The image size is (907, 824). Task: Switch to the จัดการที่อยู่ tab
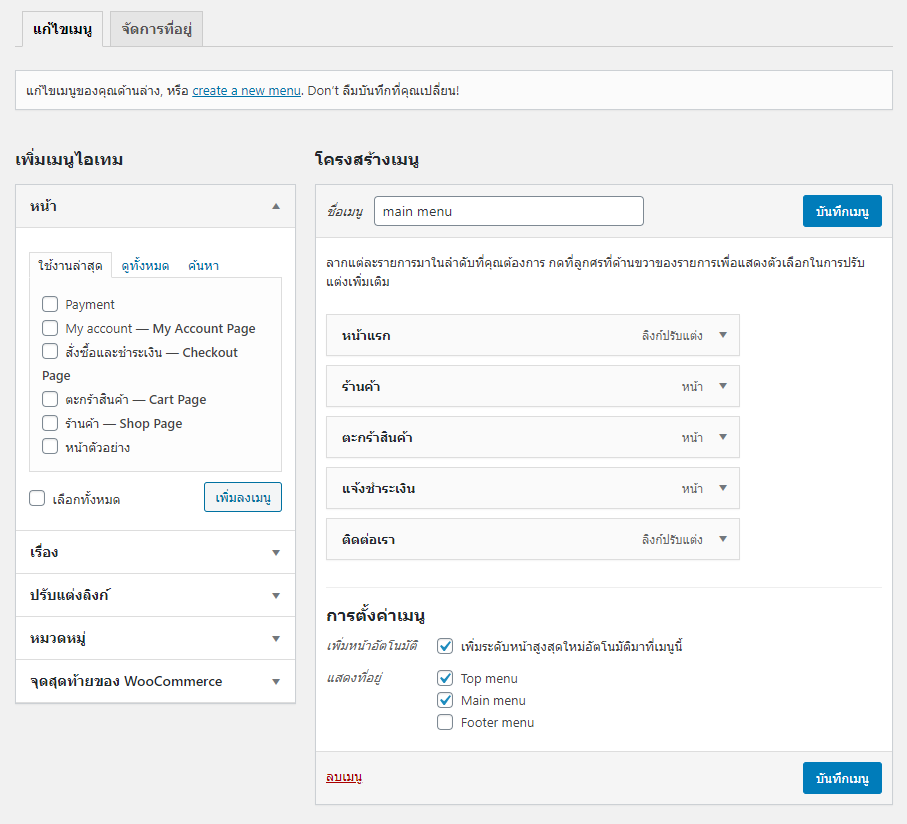[156, 29]
